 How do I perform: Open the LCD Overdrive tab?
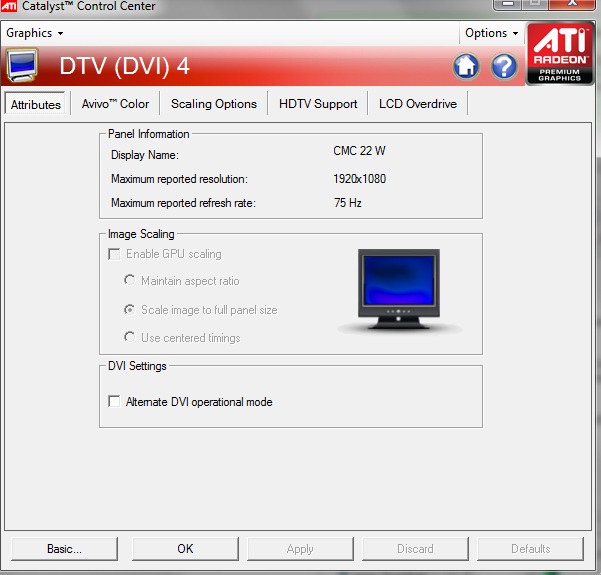pos(418,104)
